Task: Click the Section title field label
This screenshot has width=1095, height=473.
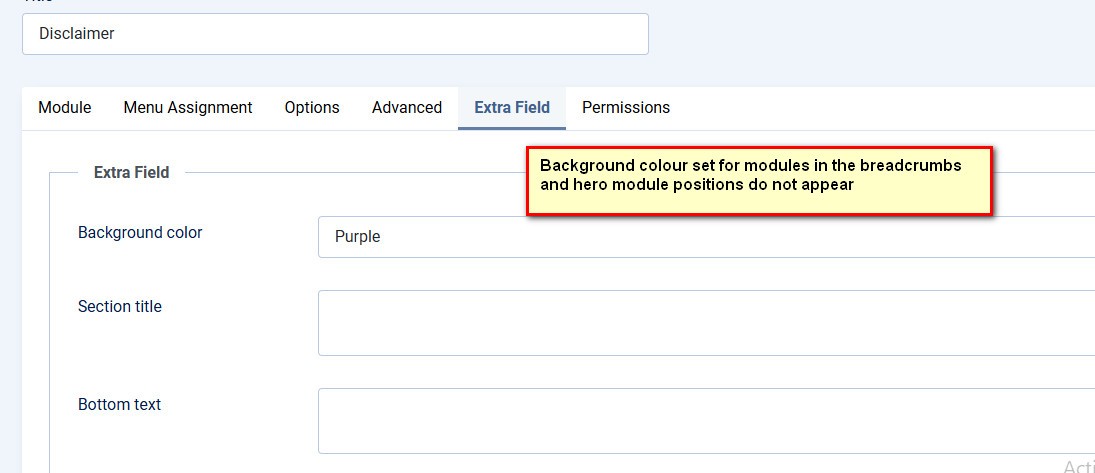Action: tap(120, 307)
